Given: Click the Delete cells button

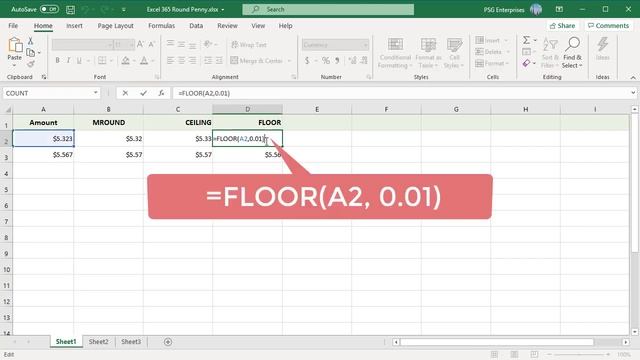Looking at the screenshot, I should [x=489, y=52].
